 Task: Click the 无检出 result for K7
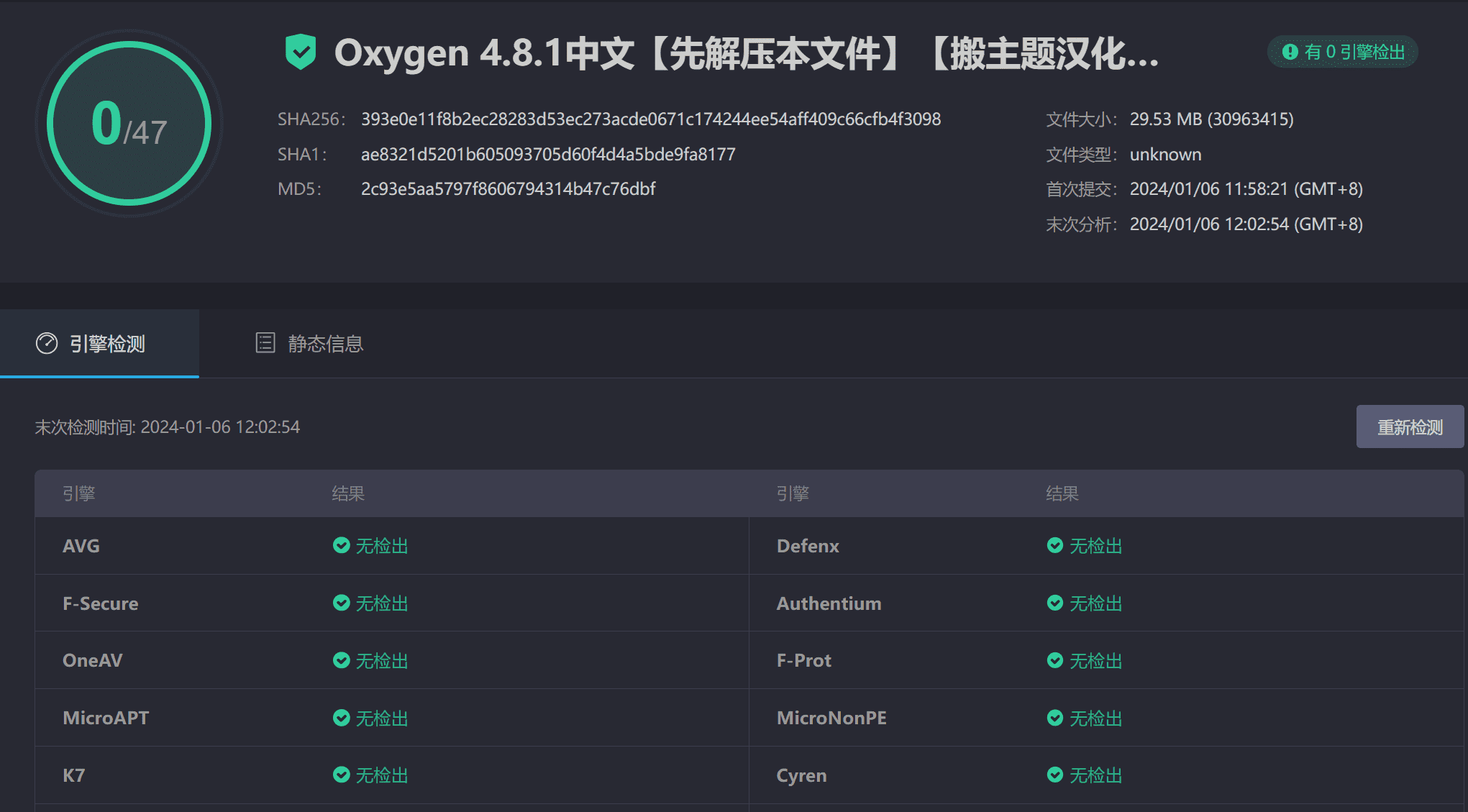(x=382, y=775)
